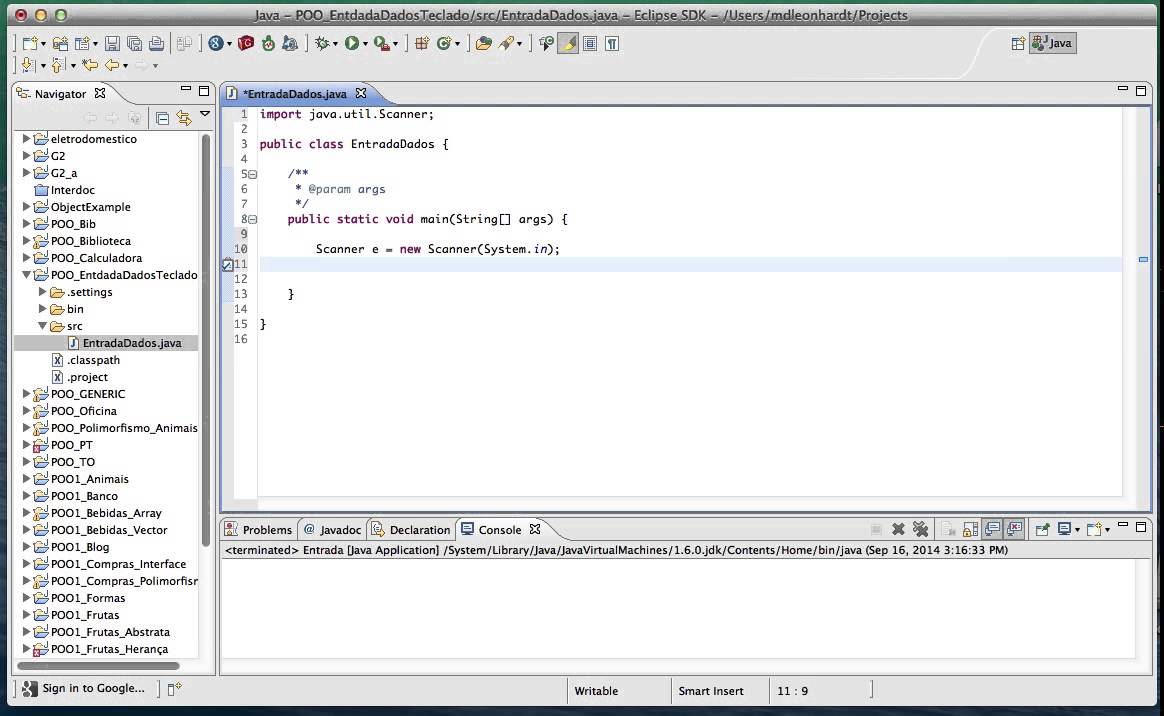Toggle Pin Console button
Viewport: 1164px width, 716px height.
point(1042,529)
